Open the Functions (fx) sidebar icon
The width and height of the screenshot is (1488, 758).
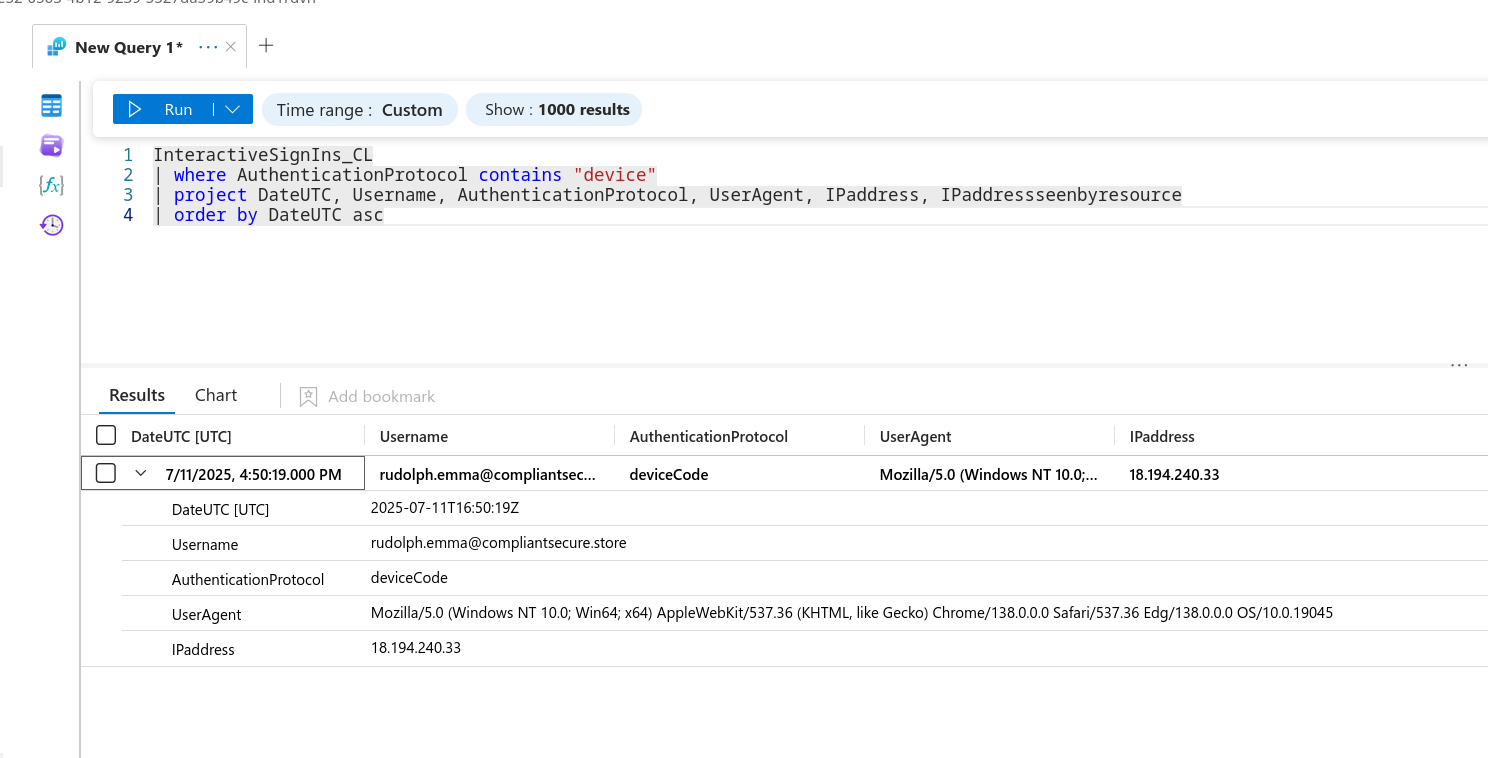point(51,185)
